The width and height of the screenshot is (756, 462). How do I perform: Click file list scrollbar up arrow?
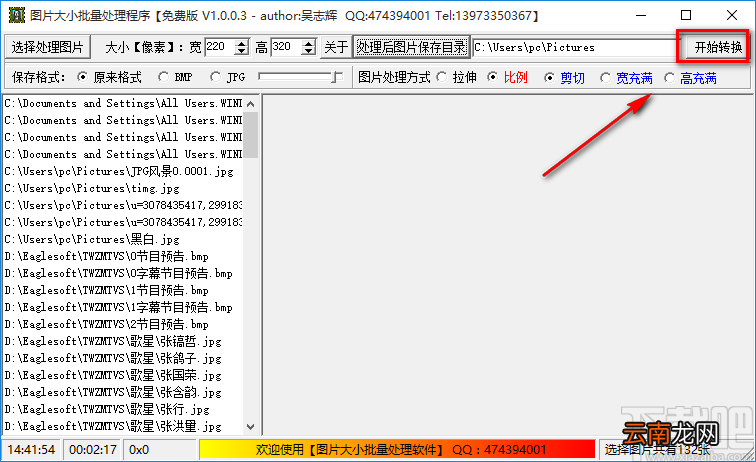[250, 104]
